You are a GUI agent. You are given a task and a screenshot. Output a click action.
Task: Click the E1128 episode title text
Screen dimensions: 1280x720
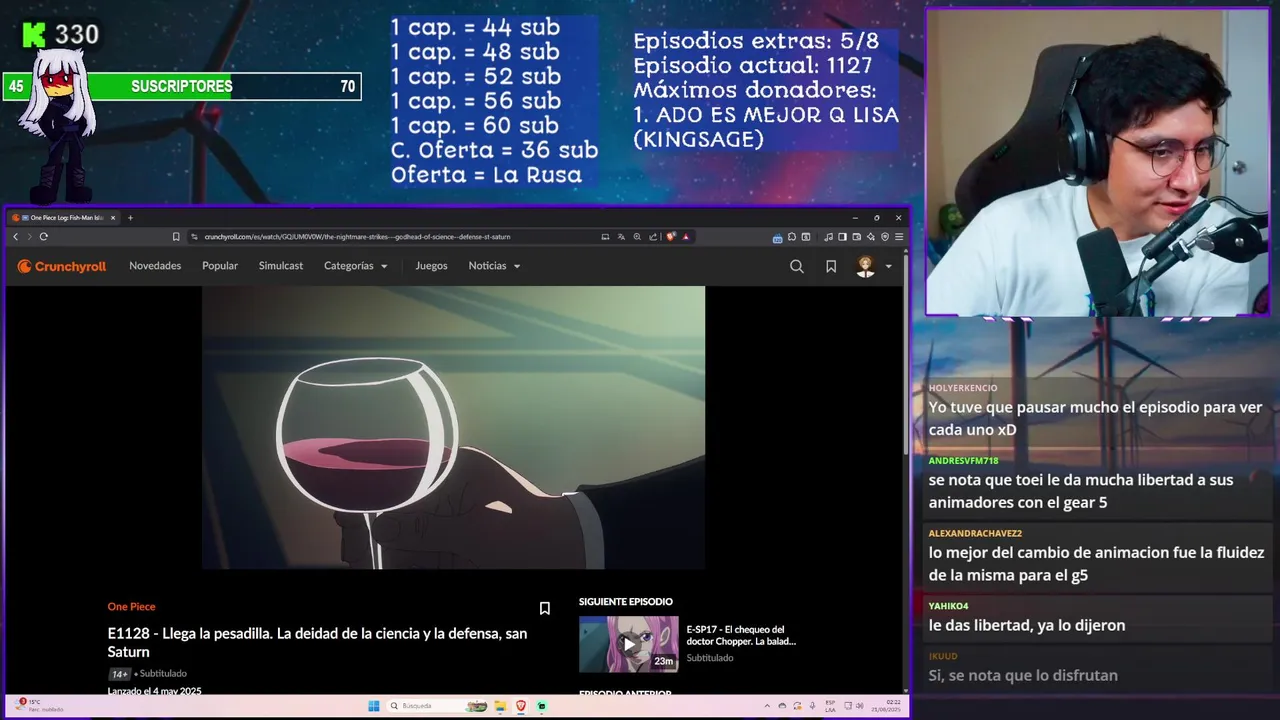coord(317,642)
